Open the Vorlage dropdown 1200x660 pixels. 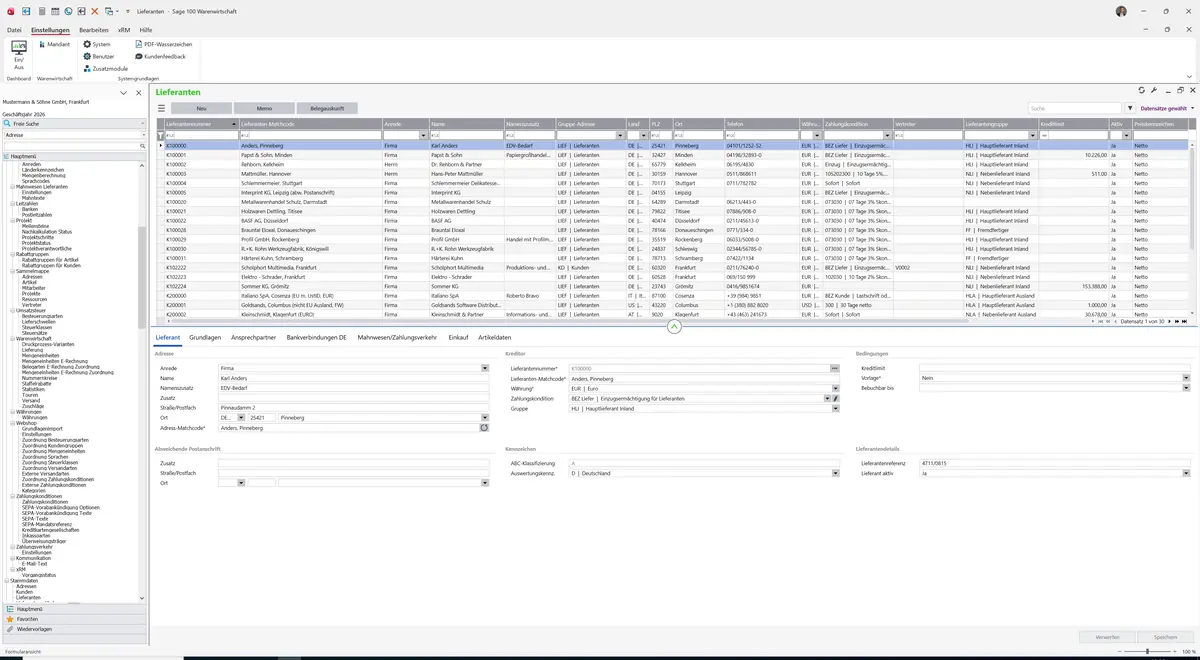pos(1186,378)
